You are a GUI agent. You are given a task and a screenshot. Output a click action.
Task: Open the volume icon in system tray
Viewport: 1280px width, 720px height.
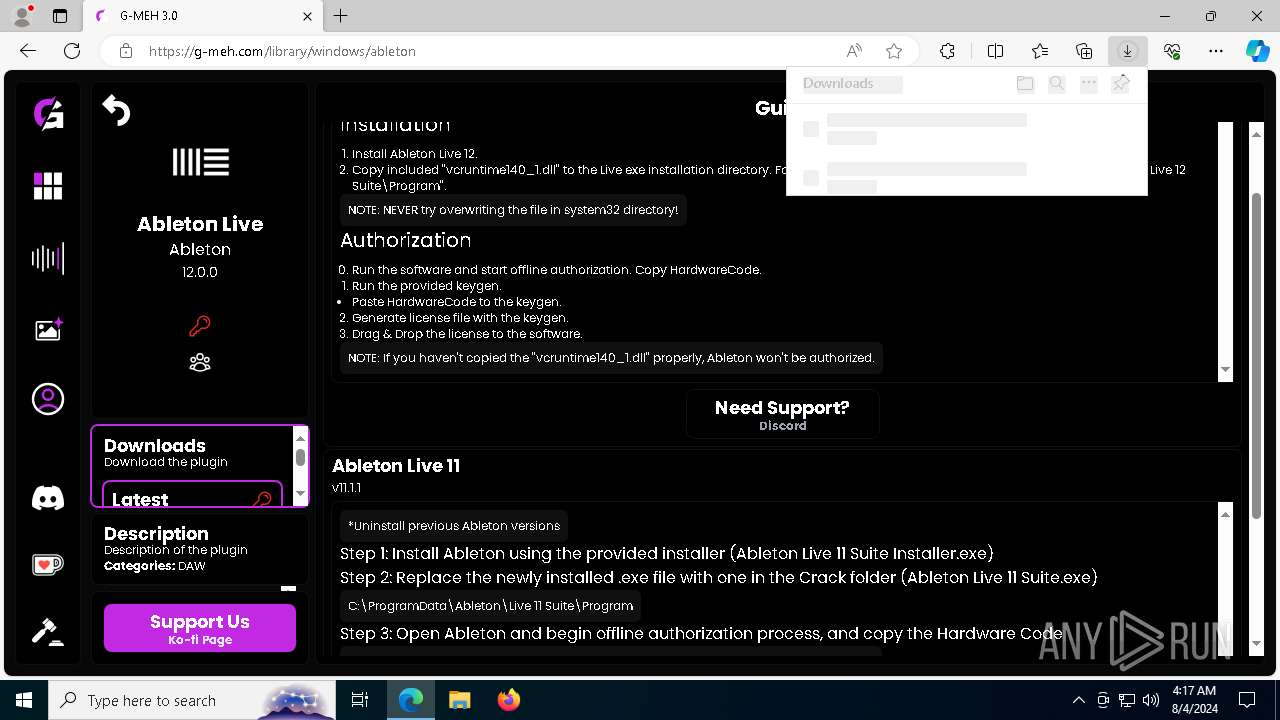point(1150,700)
